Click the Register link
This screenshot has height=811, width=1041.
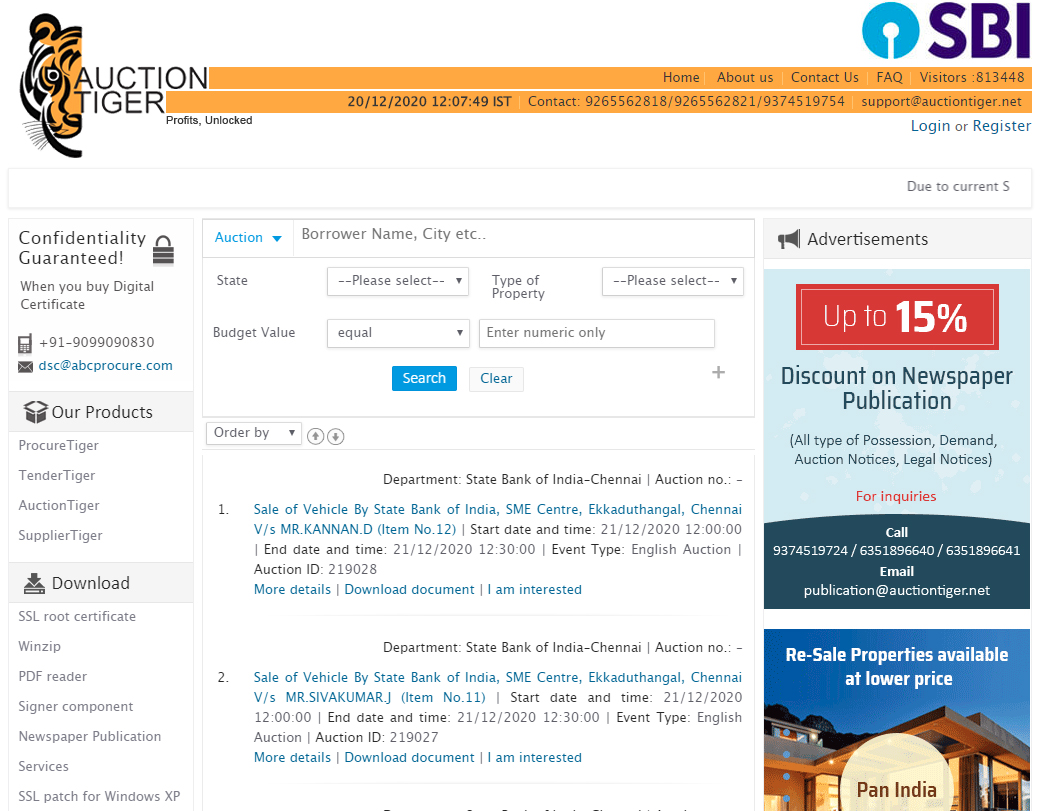point(1002,126)
